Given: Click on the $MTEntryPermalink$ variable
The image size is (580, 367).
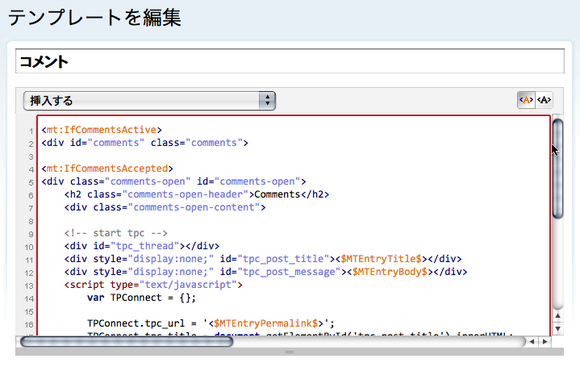Looking at the screenshot, I should [266, 323].
